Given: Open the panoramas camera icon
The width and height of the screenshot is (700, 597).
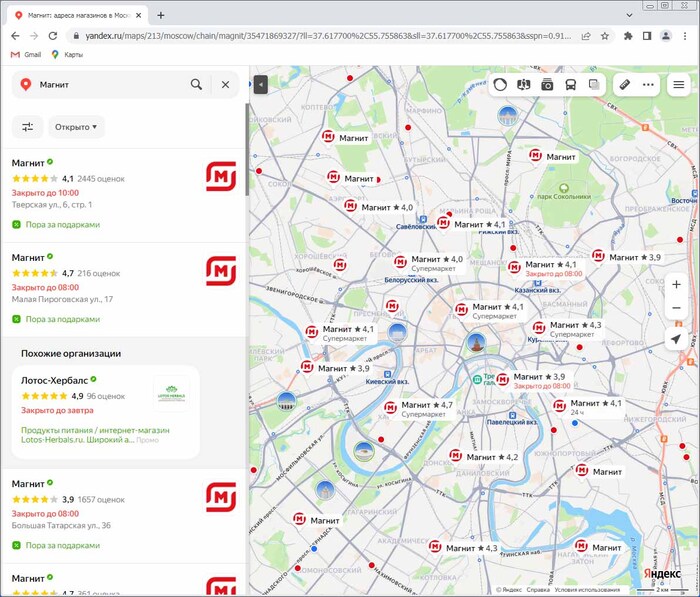Looking at the screenshot, I should [547, 84].
